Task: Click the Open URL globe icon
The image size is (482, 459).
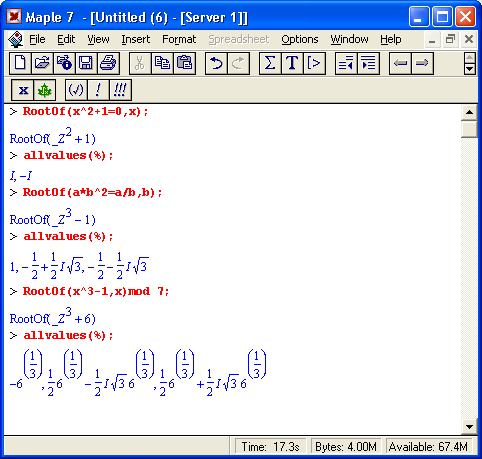Action: [64, 63]
